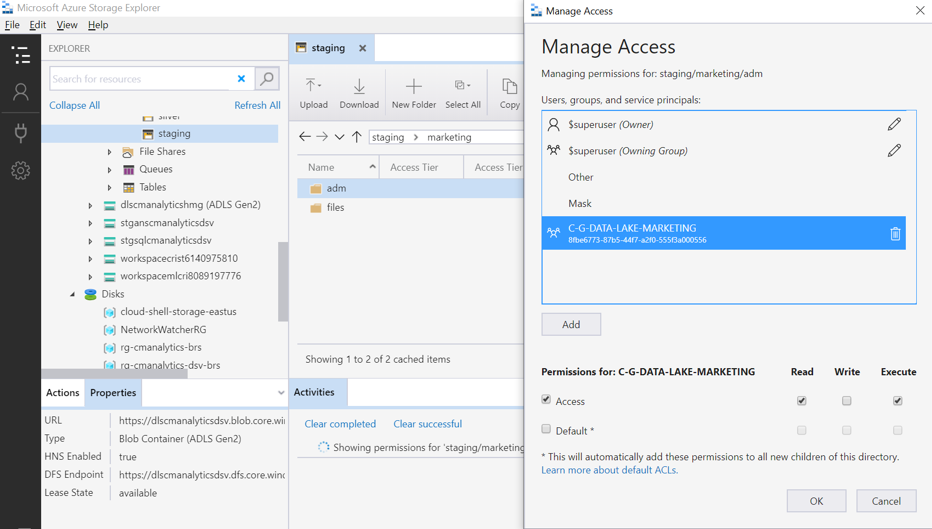Click the Copy toolbar button
Viewport: 932px width, 529px height.
click(x=509, y=94)
